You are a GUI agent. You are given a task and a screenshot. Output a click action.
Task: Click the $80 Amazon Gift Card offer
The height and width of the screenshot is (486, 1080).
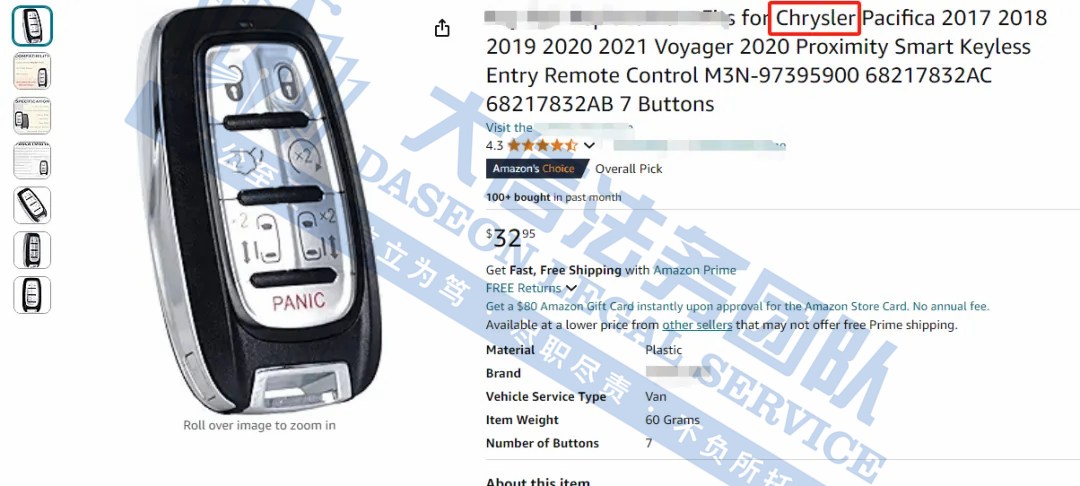[737, 306]
